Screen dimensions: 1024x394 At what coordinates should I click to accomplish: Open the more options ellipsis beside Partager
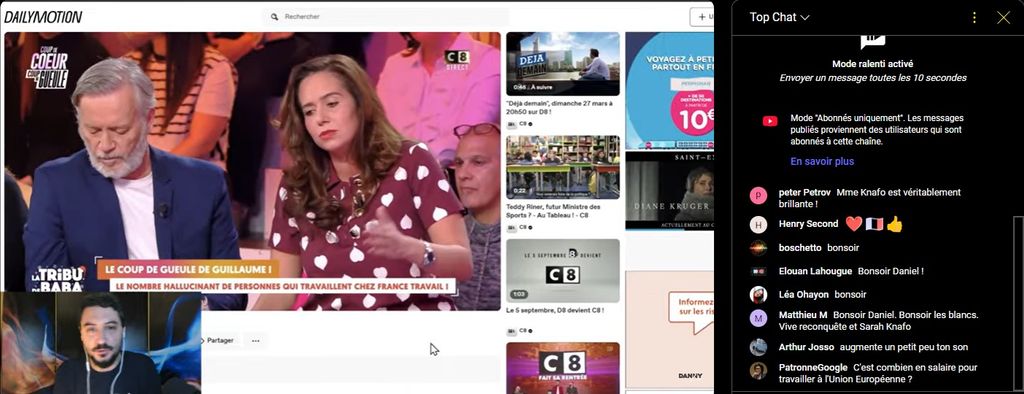[x=255, y=340]
